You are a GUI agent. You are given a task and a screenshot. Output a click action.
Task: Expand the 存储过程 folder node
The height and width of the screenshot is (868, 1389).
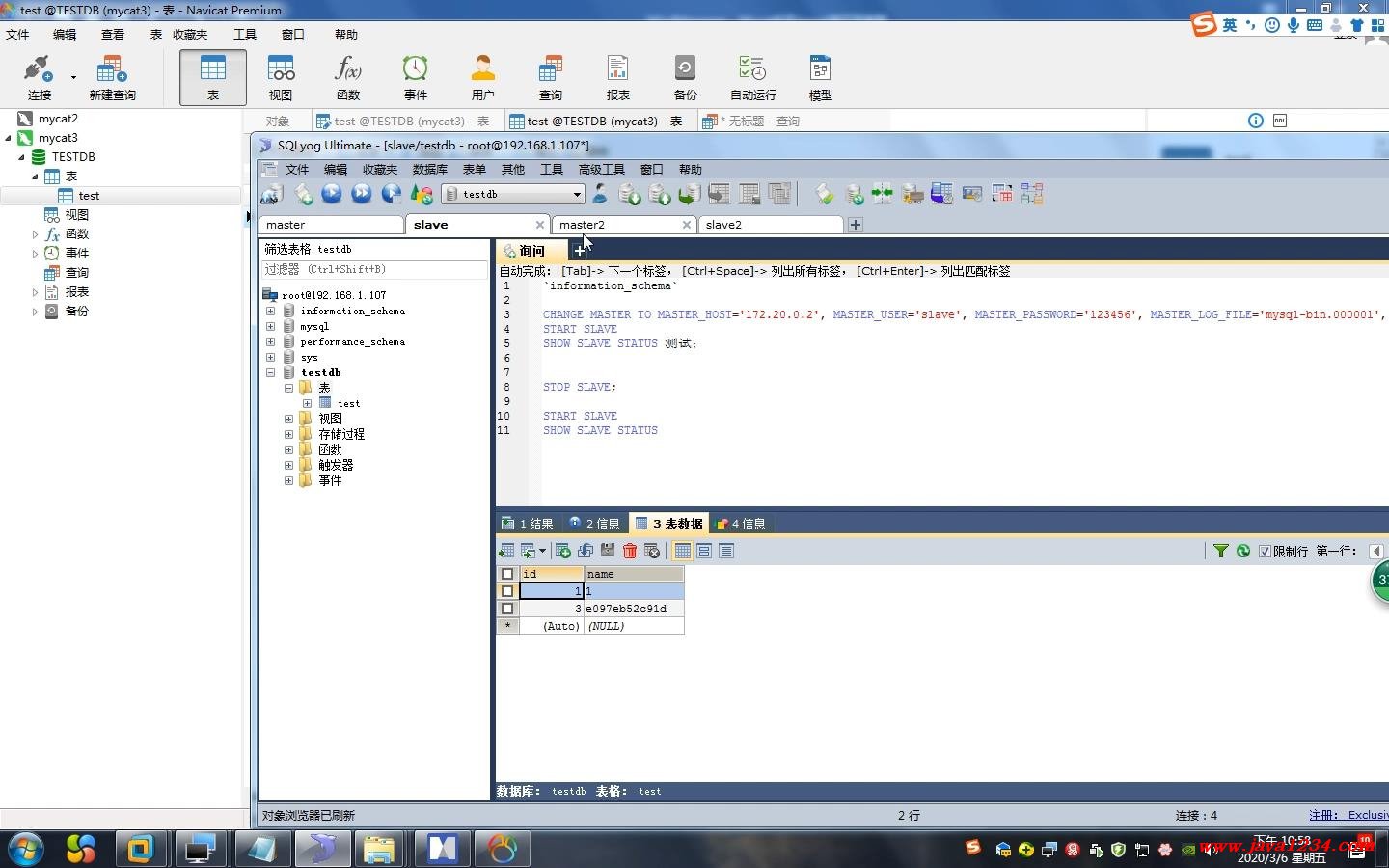pos(288,434)
